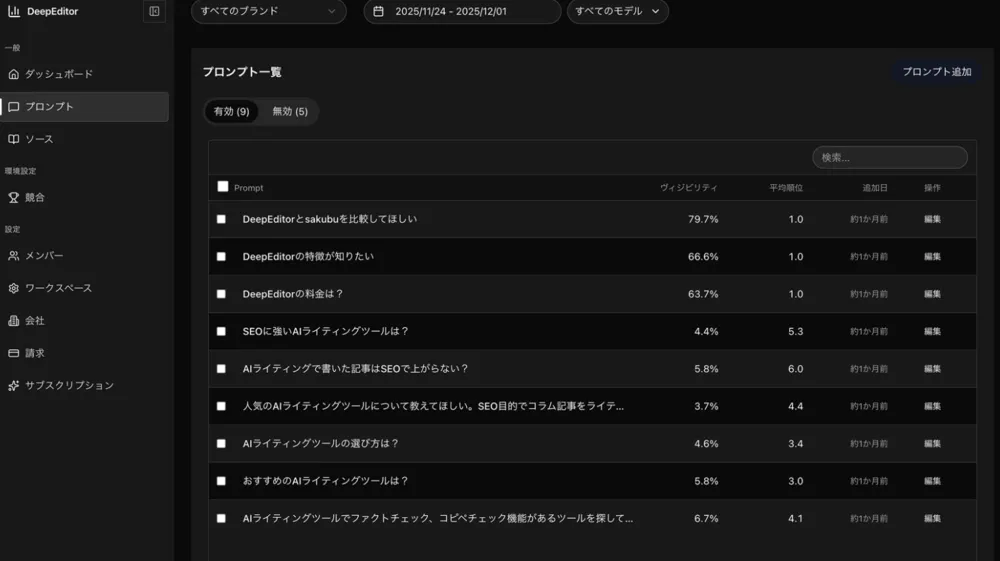Open the ソース sidebar item

[x=84, y=139]
